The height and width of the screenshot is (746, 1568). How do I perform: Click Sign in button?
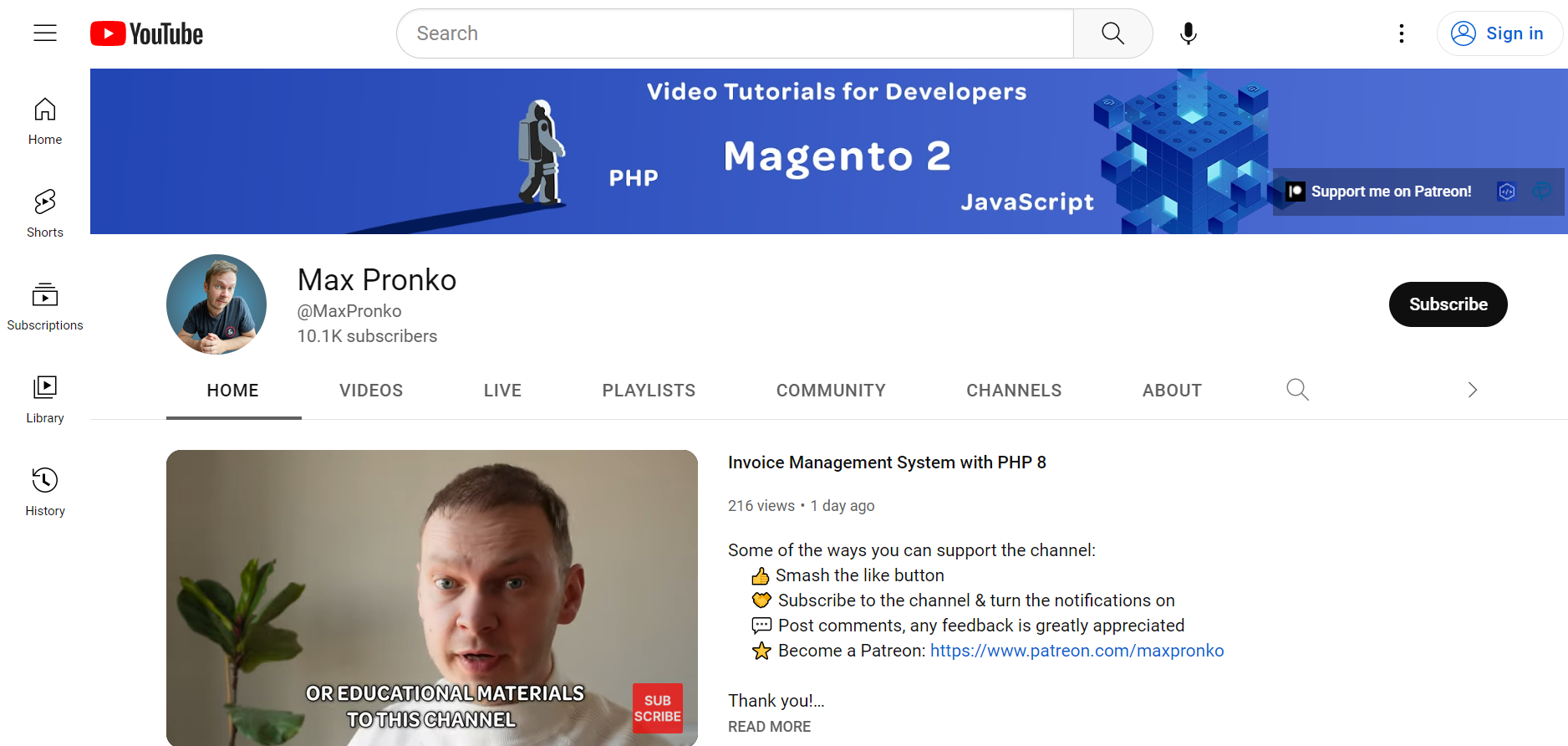(x=1499, y=33)
